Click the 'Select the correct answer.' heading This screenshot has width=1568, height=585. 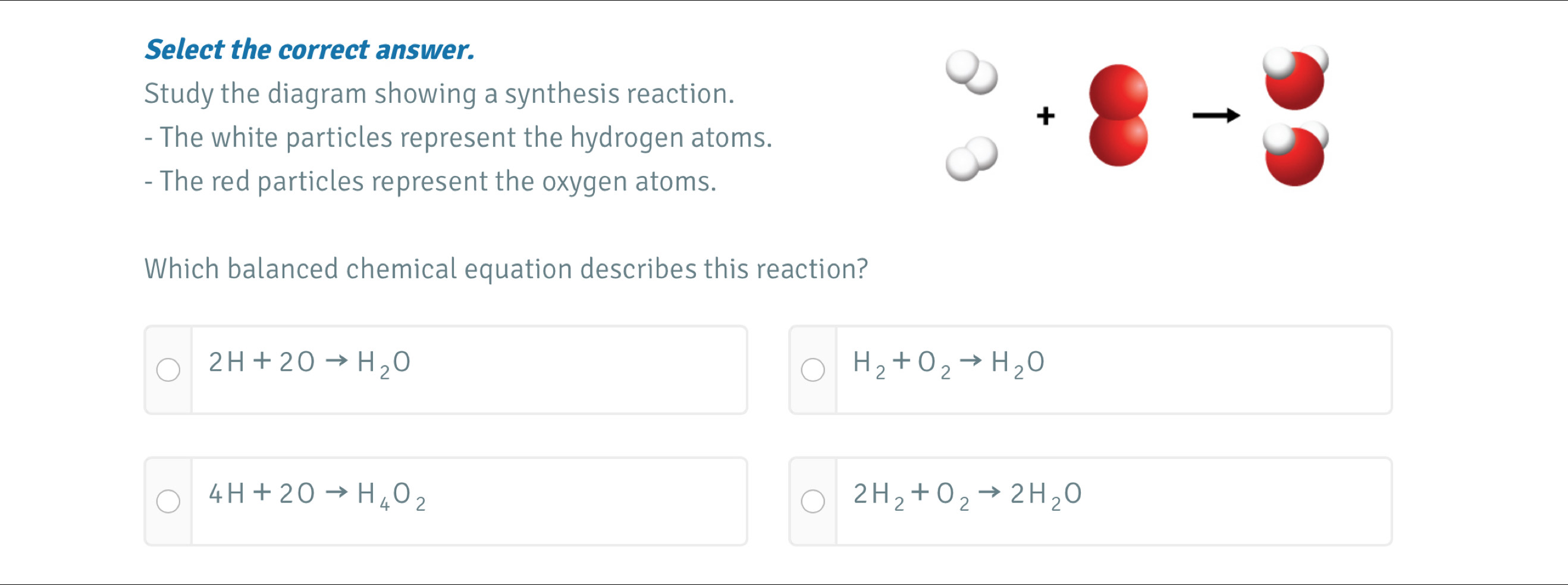(x=309, y=50)
